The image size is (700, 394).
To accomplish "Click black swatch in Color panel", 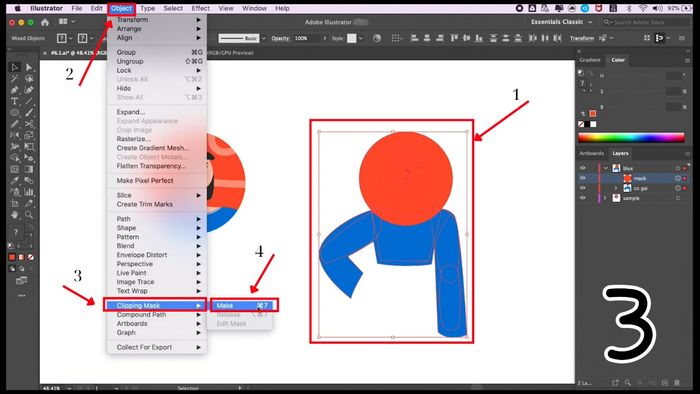I will click(587, 124).
